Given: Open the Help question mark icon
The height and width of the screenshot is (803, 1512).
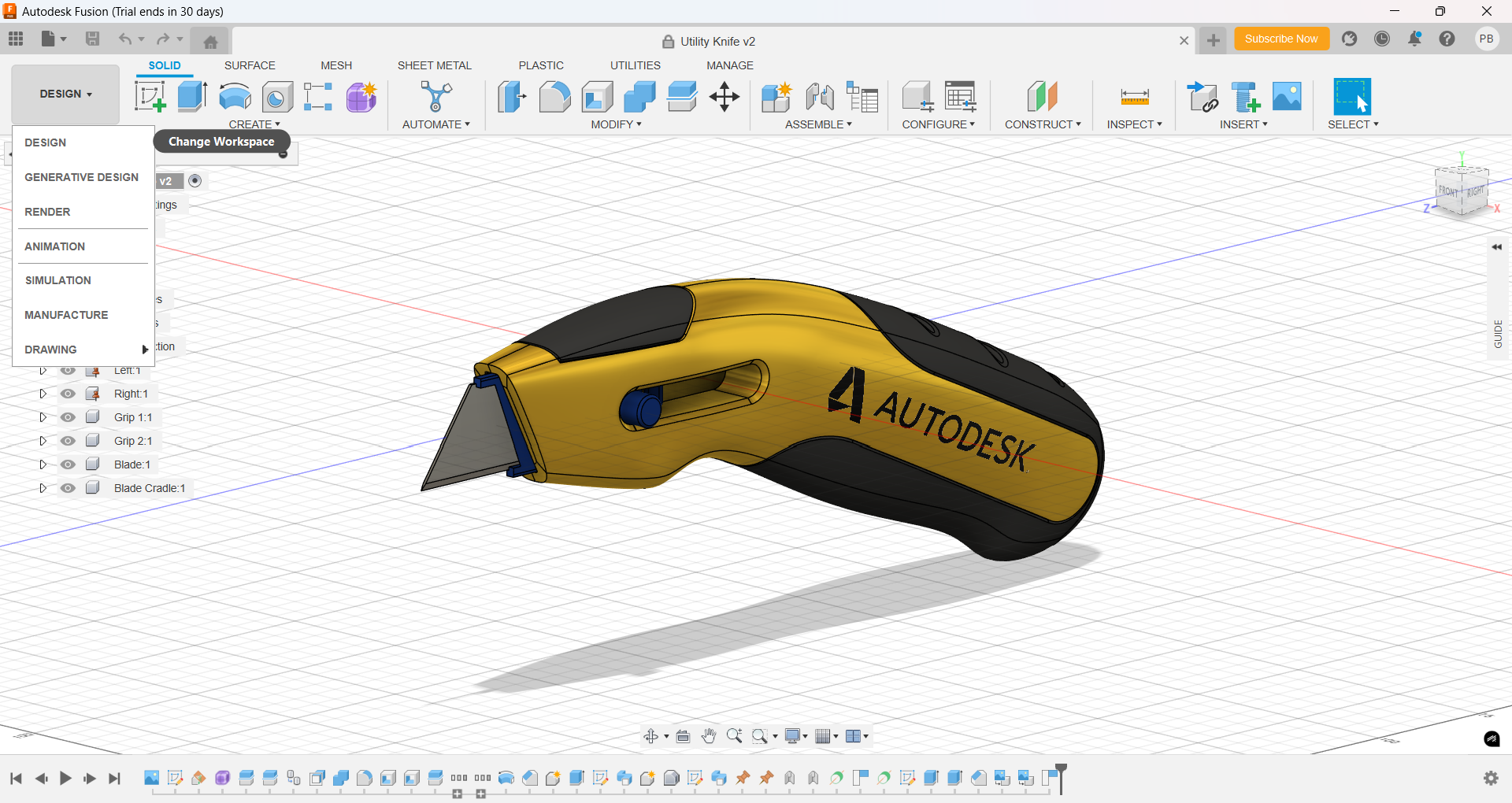Looking at the screenshot, I should click(1447, 39).
